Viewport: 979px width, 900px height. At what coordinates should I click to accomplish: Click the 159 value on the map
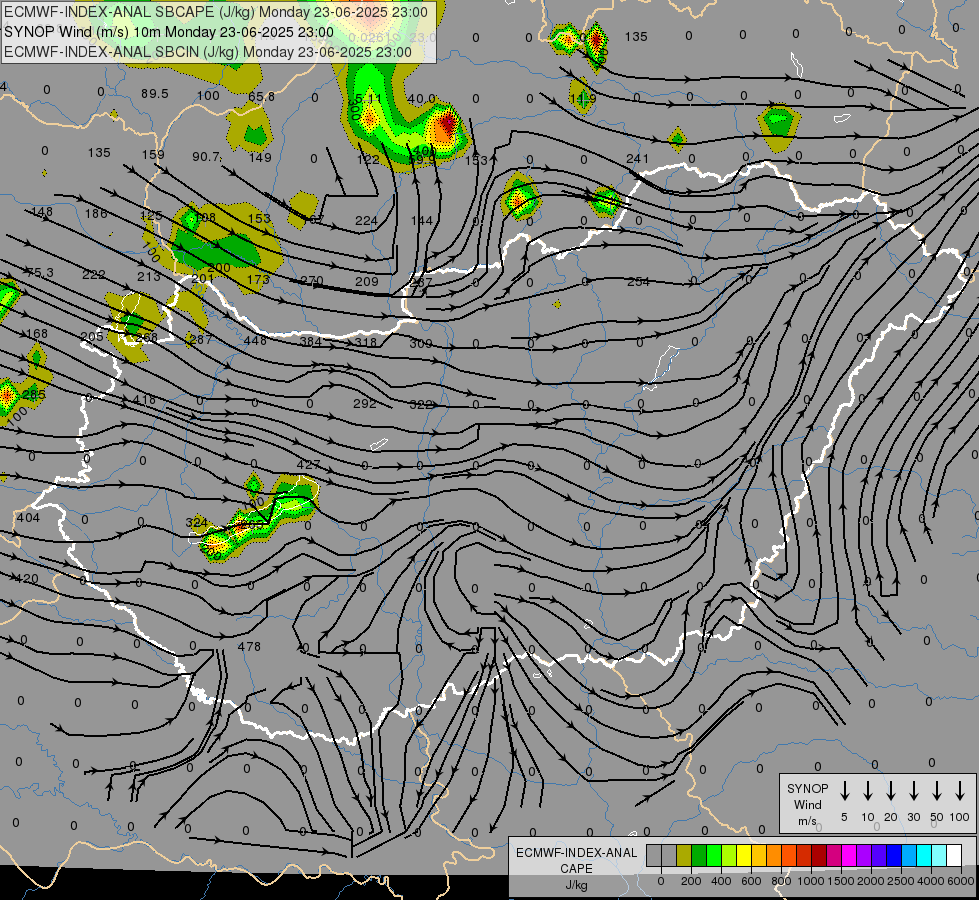click(x=153, y=154)
